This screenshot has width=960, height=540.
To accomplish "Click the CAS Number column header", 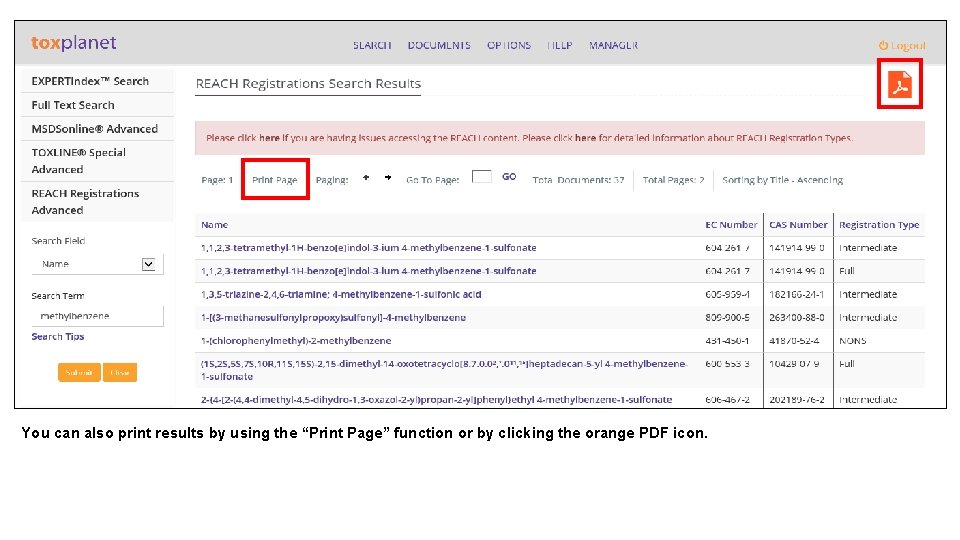I will 798,225.
